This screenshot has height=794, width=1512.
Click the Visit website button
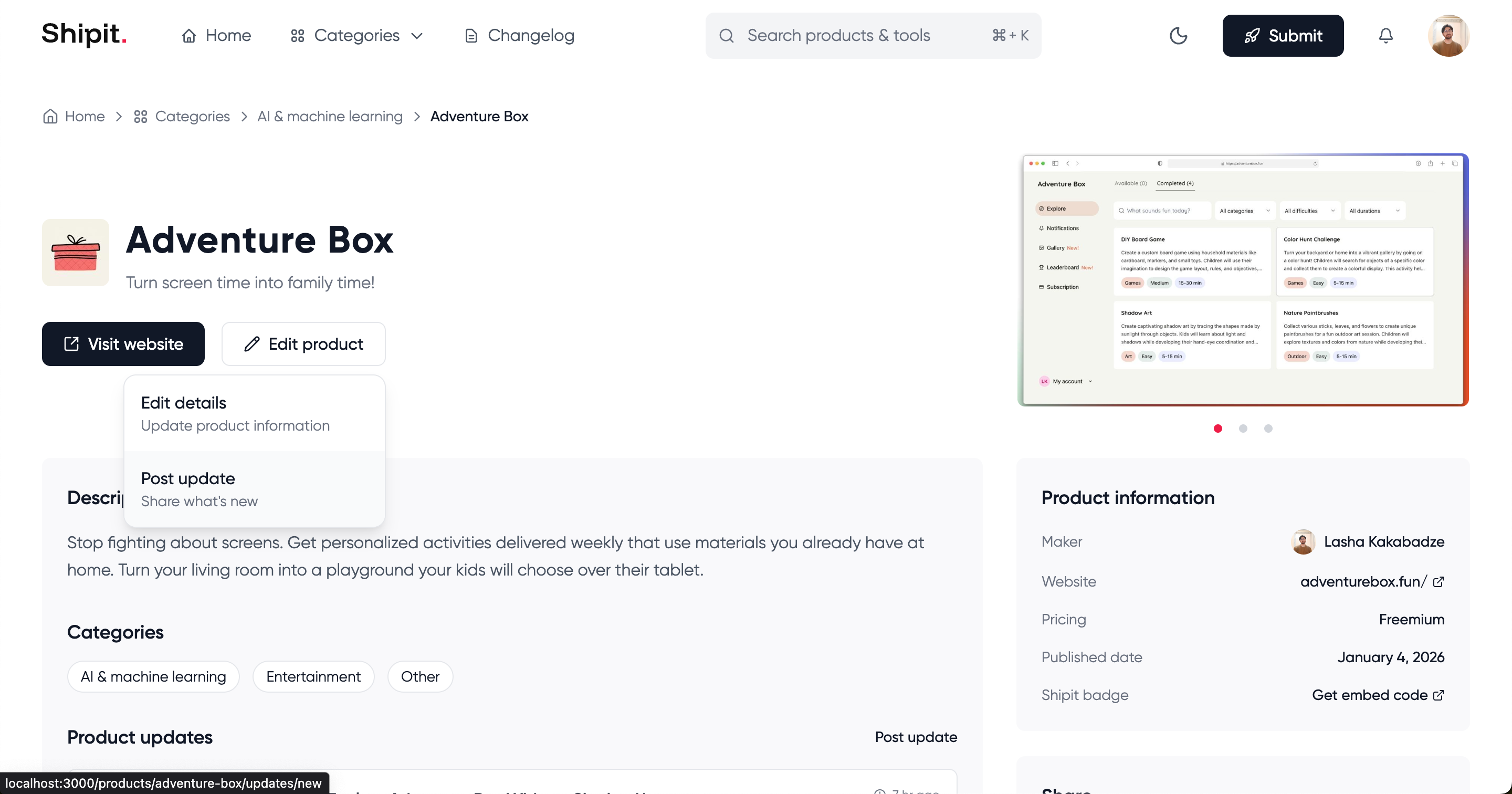(x=123, y=344)
